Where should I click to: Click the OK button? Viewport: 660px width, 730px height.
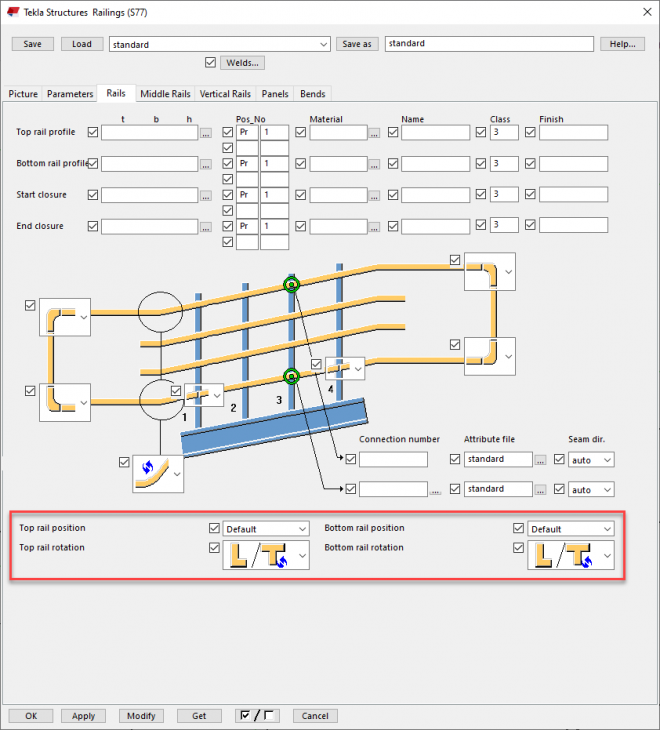pyautogui.click(x=31, y=716)
